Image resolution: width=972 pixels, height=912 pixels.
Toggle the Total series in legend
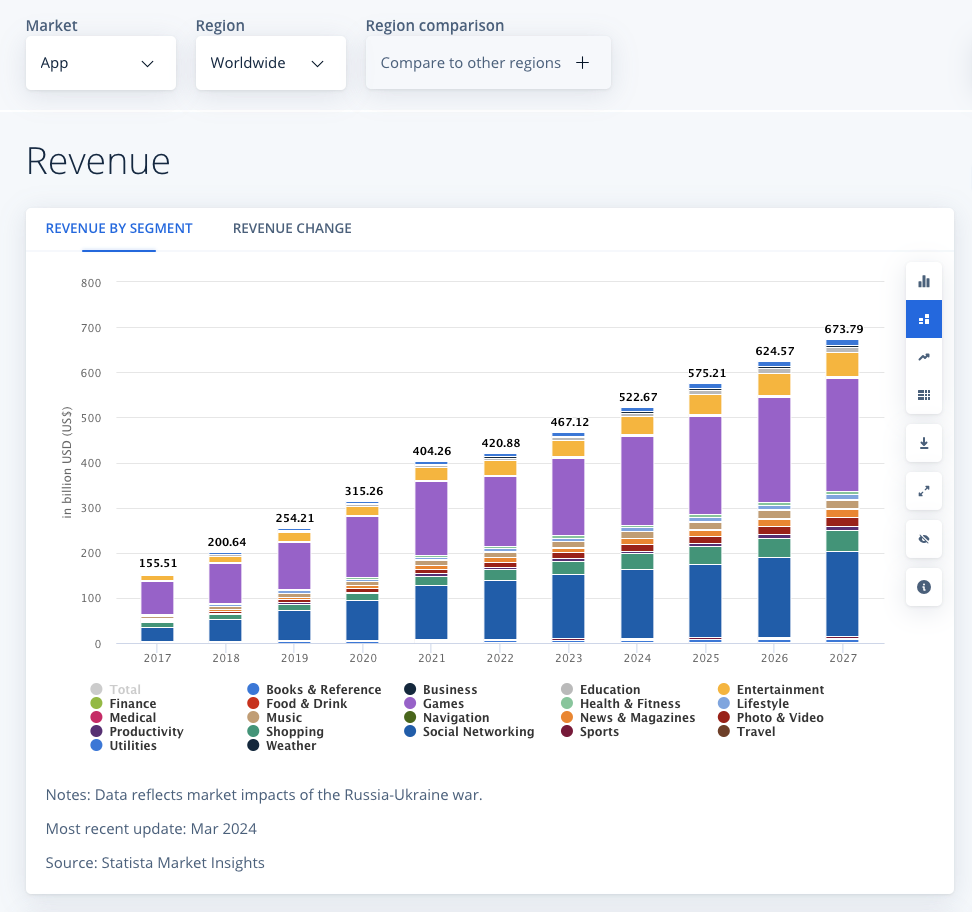point(125,690)
